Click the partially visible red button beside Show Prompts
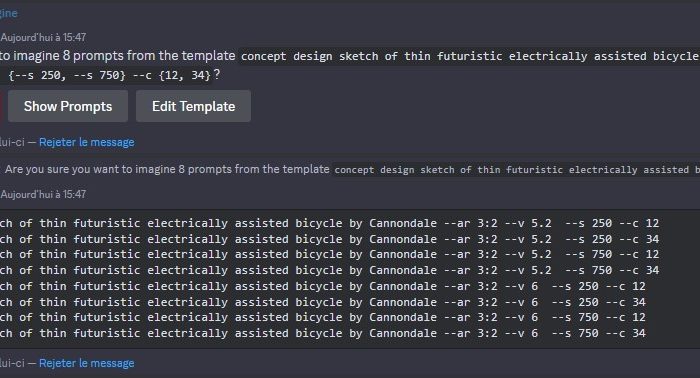The height and width of the screenshot is (378, 700). [x=1, y=106]
